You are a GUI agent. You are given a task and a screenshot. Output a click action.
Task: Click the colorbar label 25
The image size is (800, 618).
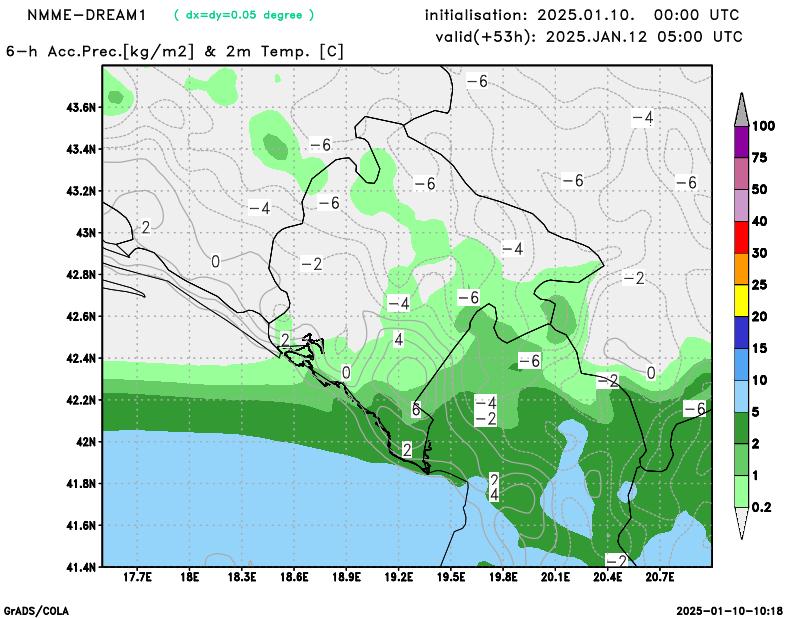(760, 285)
